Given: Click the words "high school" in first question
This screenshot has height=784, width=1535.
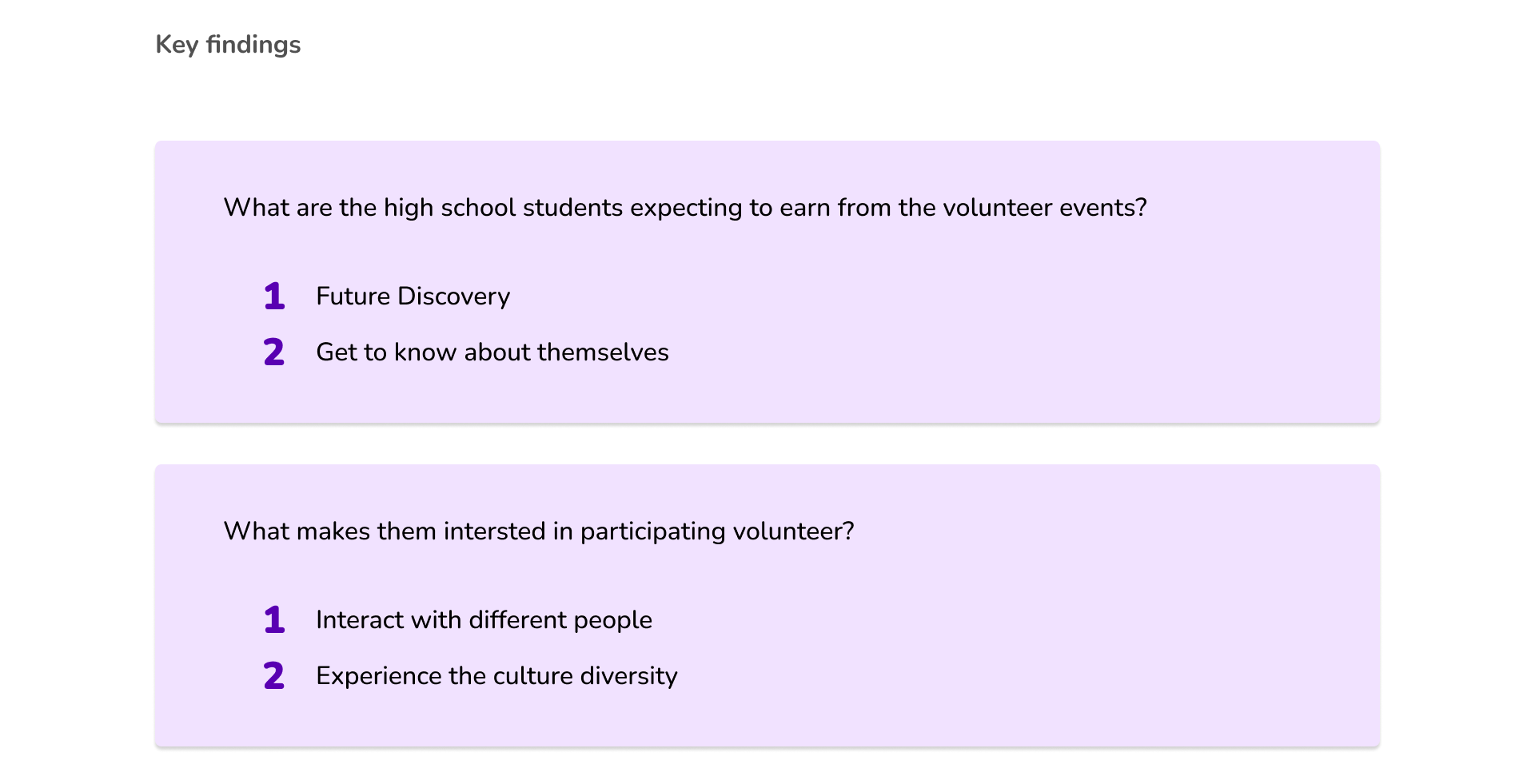Looking at the screenshot, I should point(449,208).
